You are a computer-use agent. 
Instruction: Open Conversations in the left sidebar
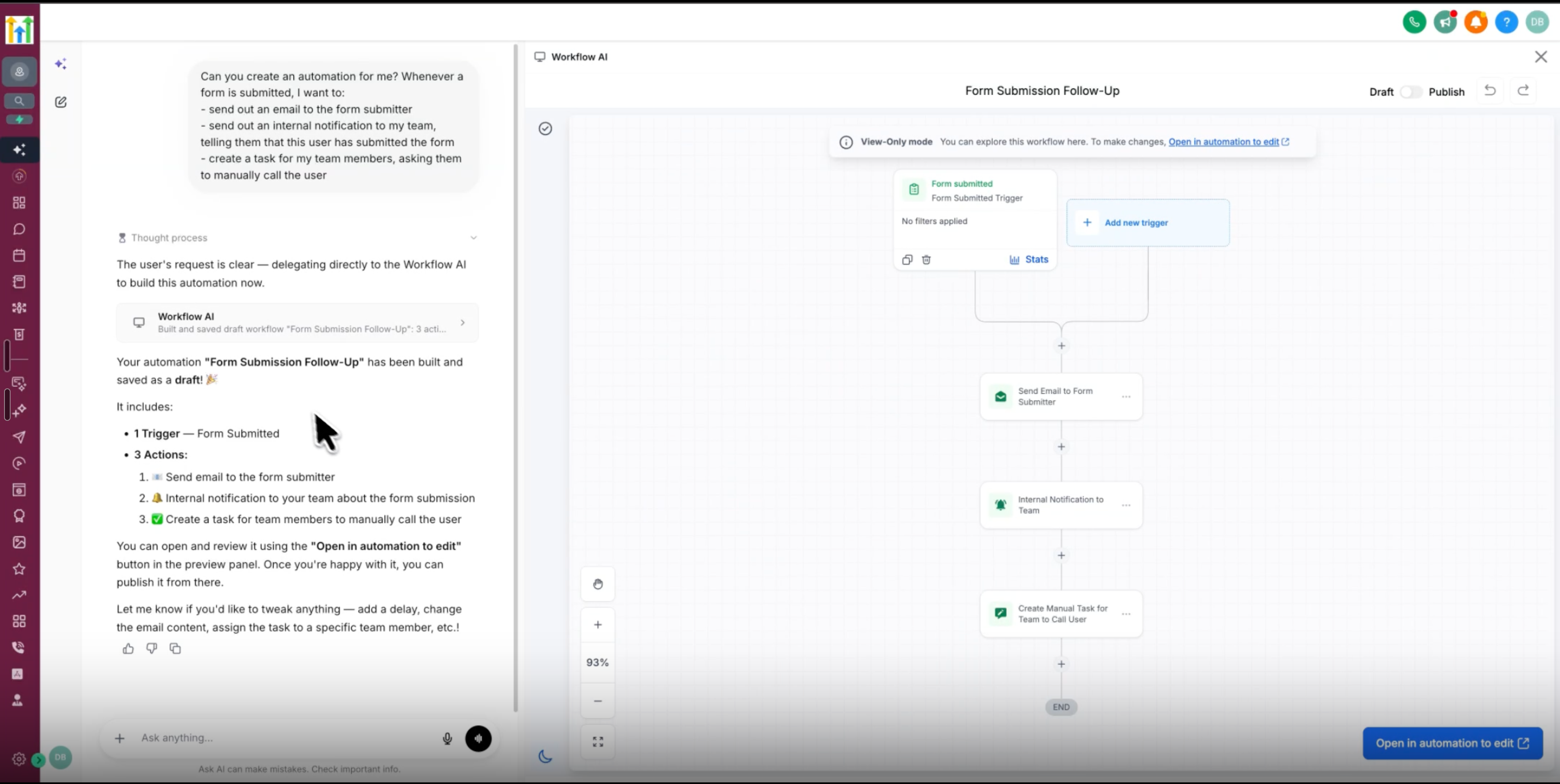point(20,229)
